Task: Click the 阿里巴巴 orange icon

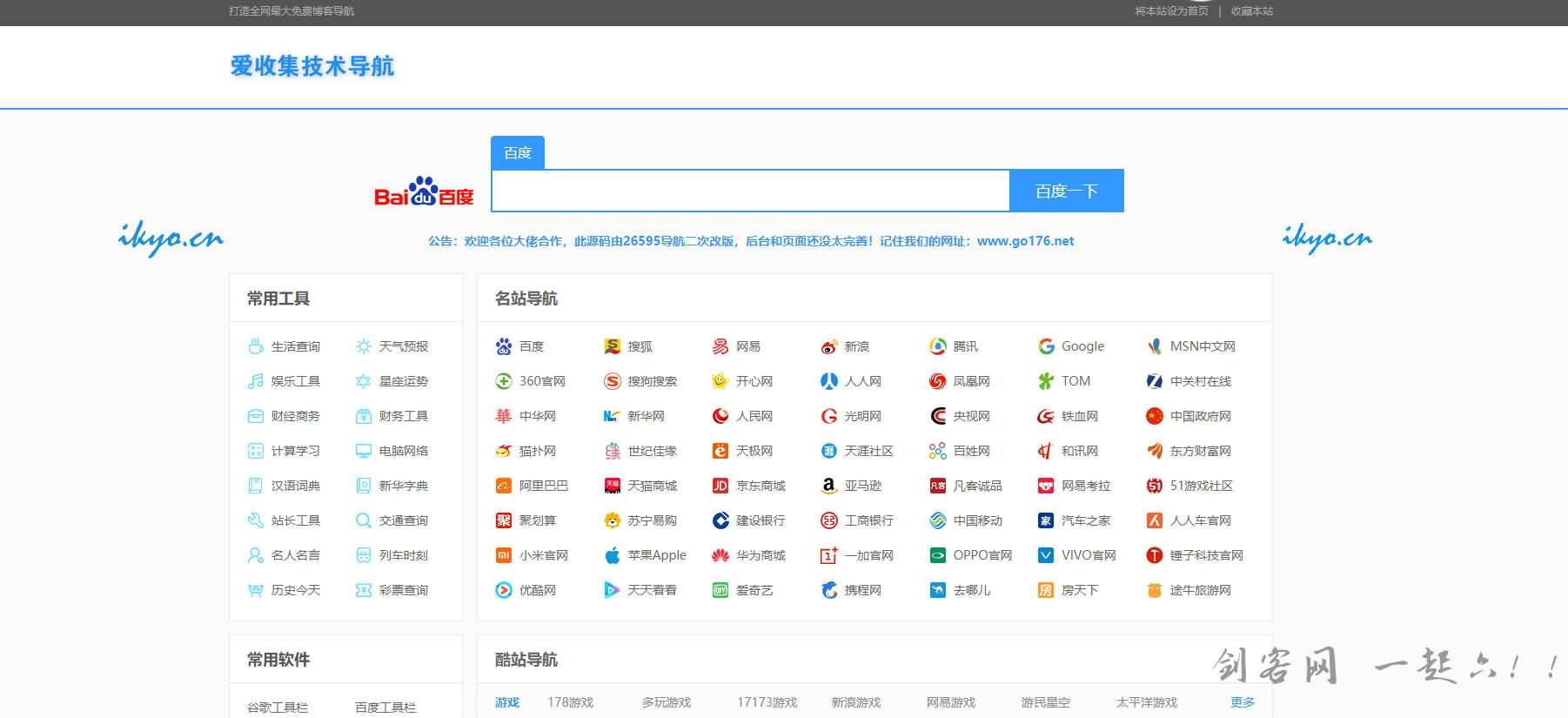Action: pyautogui.click(x=504, y=486)
